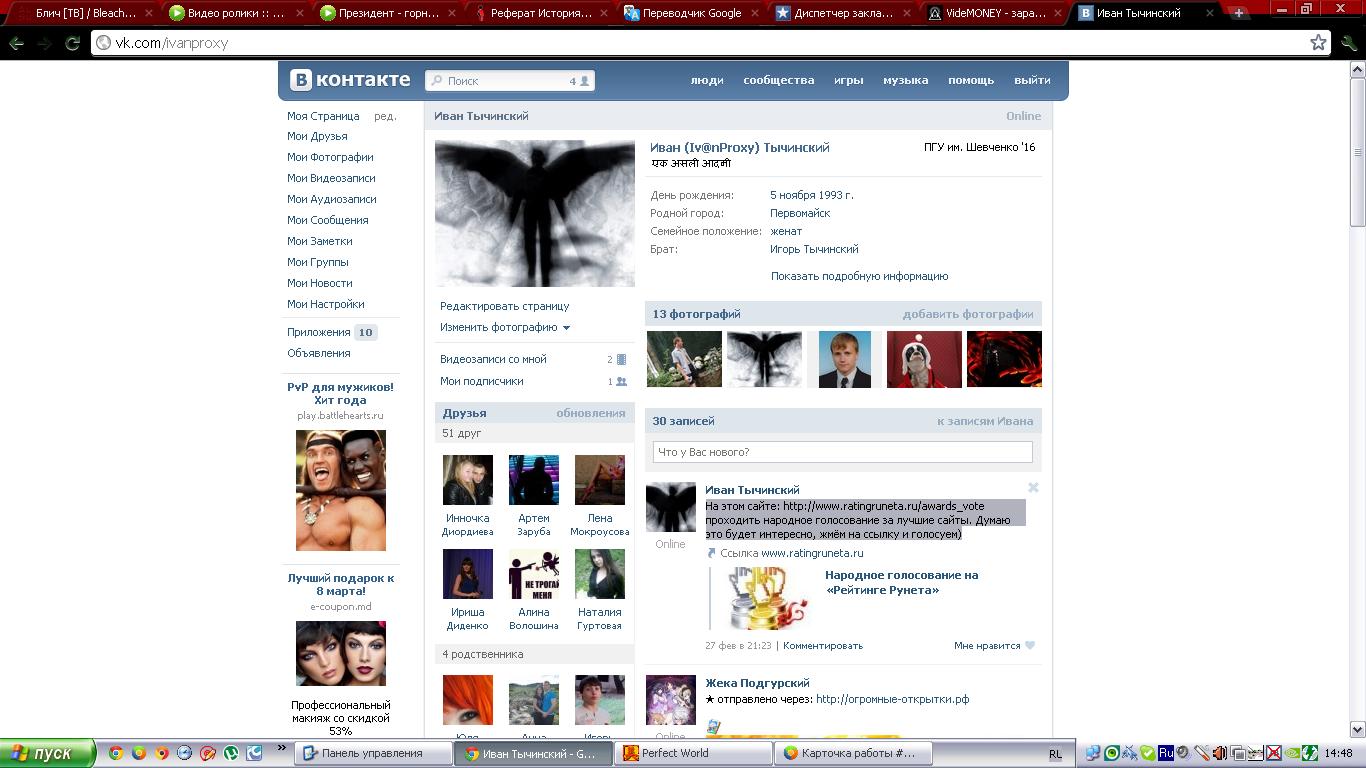Open Приложения in the sidebar
1366x768 pixels.
(319, 332)
